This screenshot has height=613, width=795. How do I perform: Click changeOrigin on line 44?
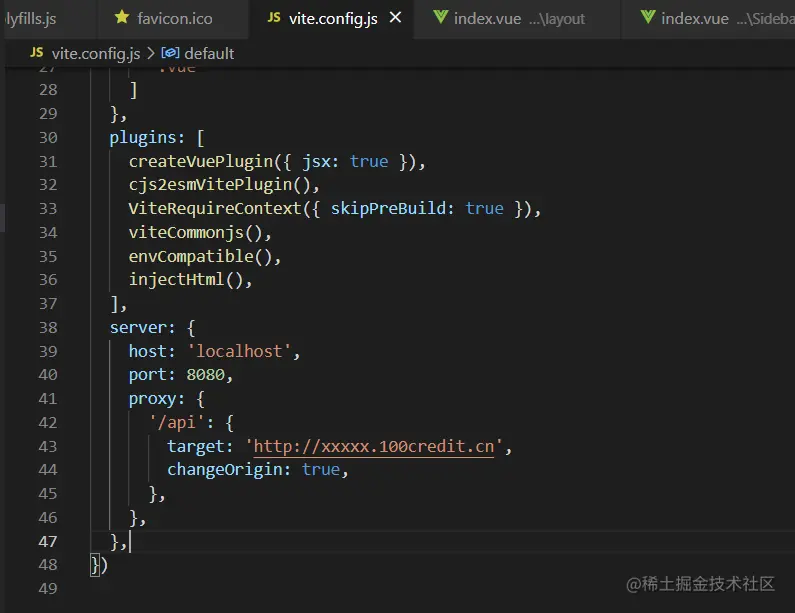pos(225,470)
